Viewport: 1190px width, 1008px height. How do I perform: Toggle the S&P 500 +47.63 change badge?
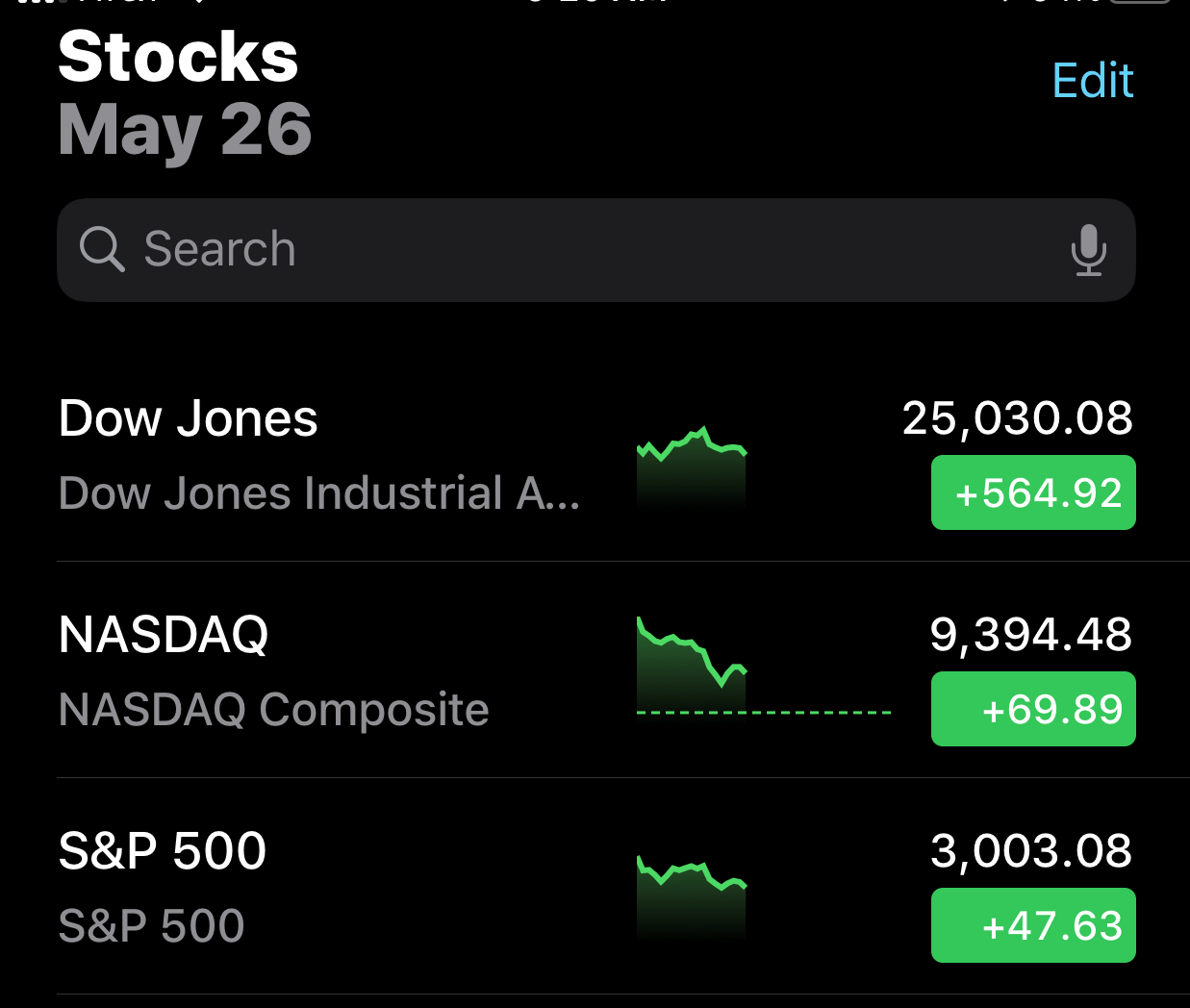click(1033, 926)
